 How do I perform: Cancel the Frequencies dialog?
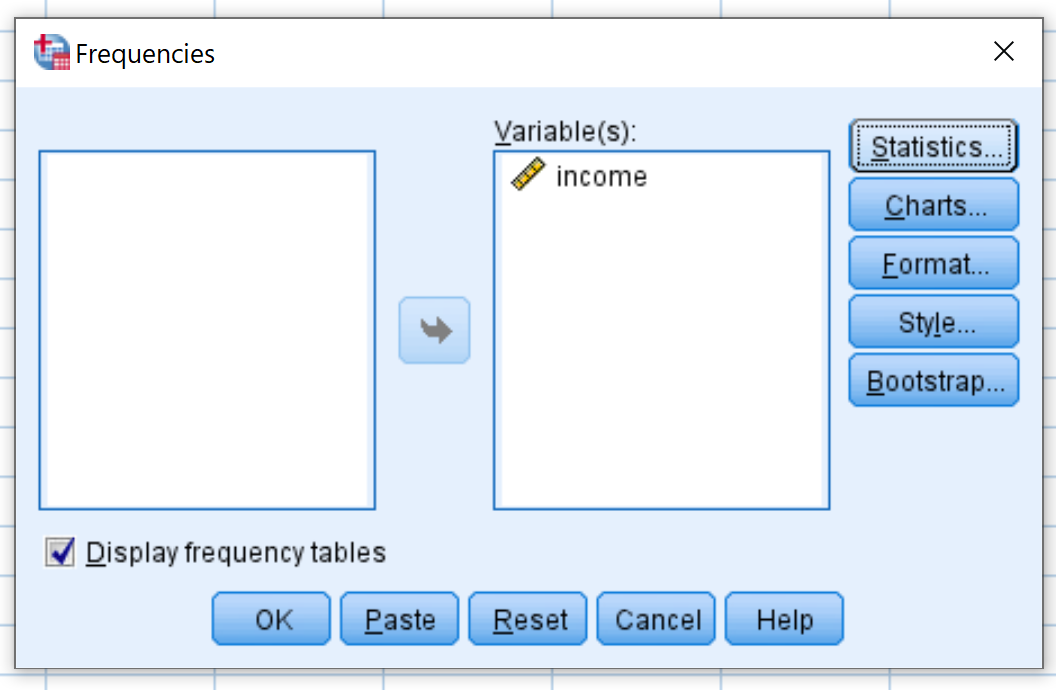[657, 619]
